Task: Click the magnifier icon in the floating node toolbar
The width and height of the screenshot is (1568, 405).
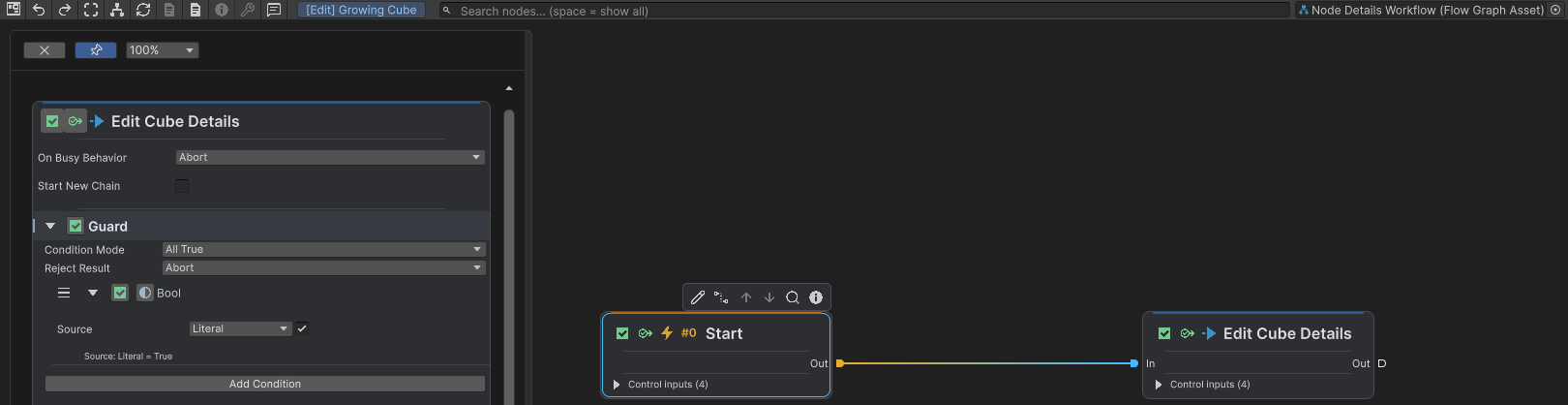Action: click(793, 297)
